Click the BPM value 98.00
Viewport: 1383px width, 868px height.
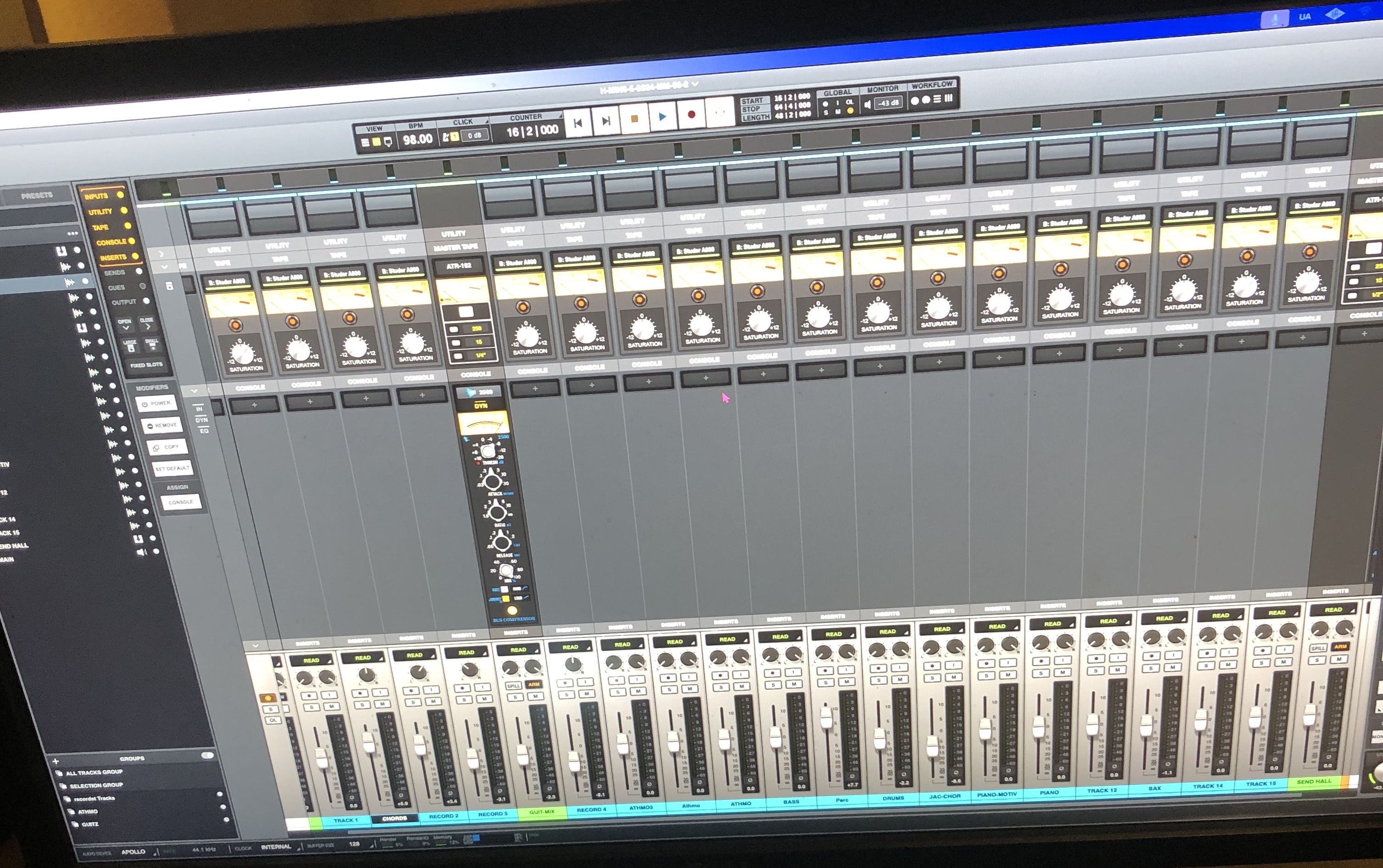(x=418, y=139)
